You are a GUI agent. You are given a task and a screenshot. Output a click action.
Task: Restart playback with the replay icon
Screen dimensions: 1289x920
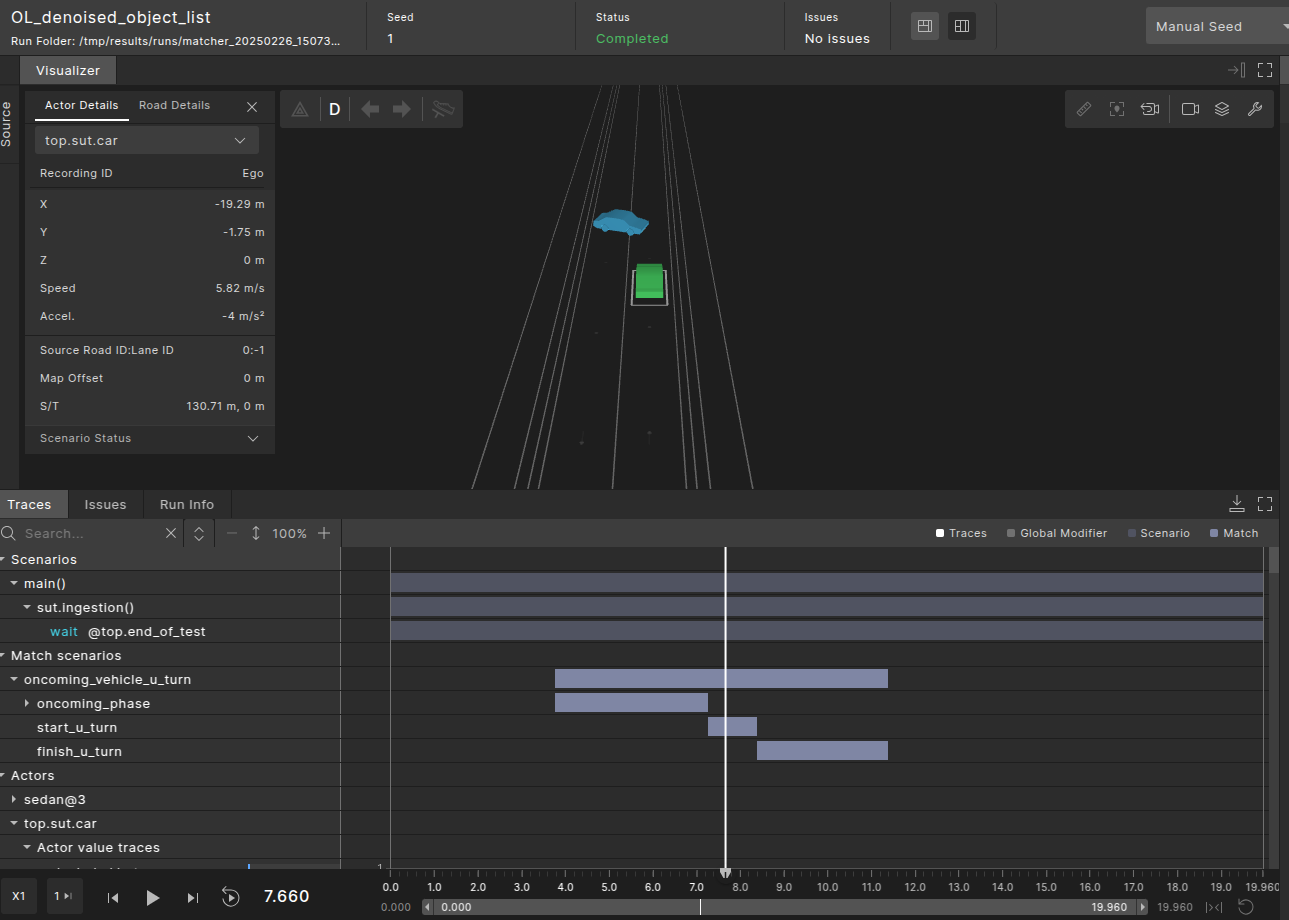point(231,897)
